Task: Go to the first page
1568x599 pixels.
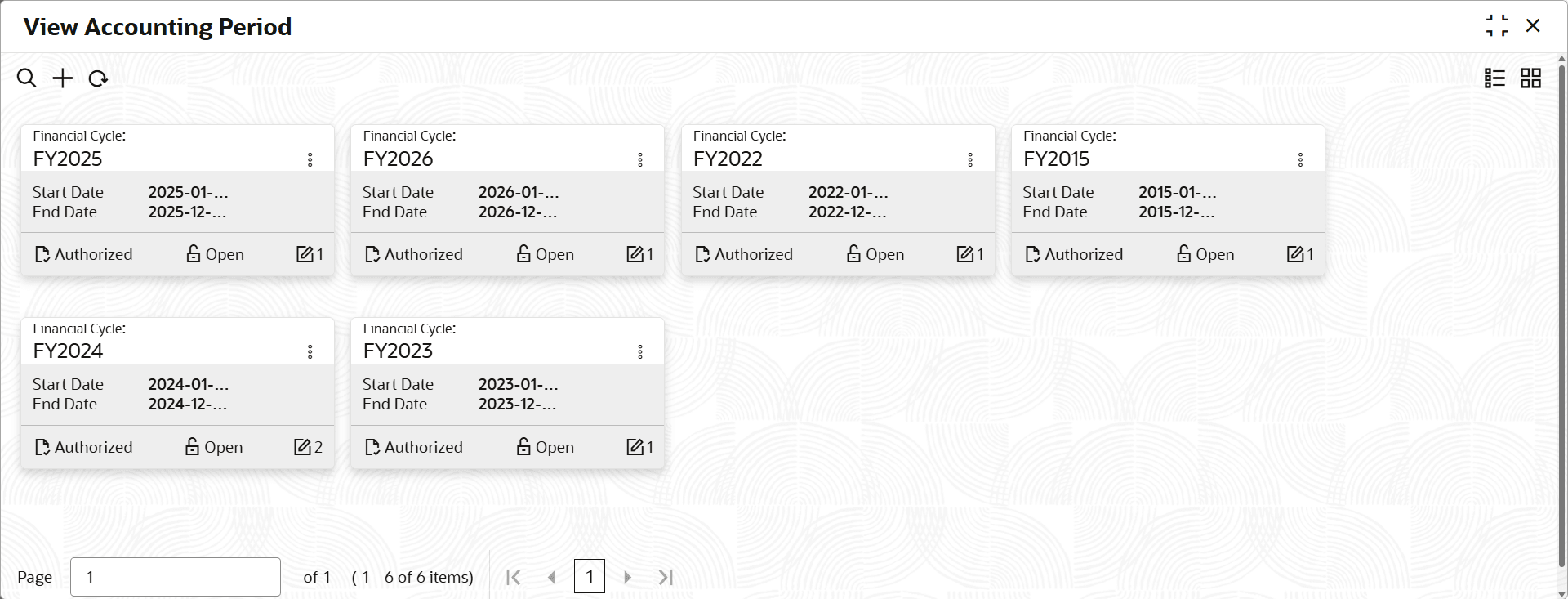Action: point(513,577)
